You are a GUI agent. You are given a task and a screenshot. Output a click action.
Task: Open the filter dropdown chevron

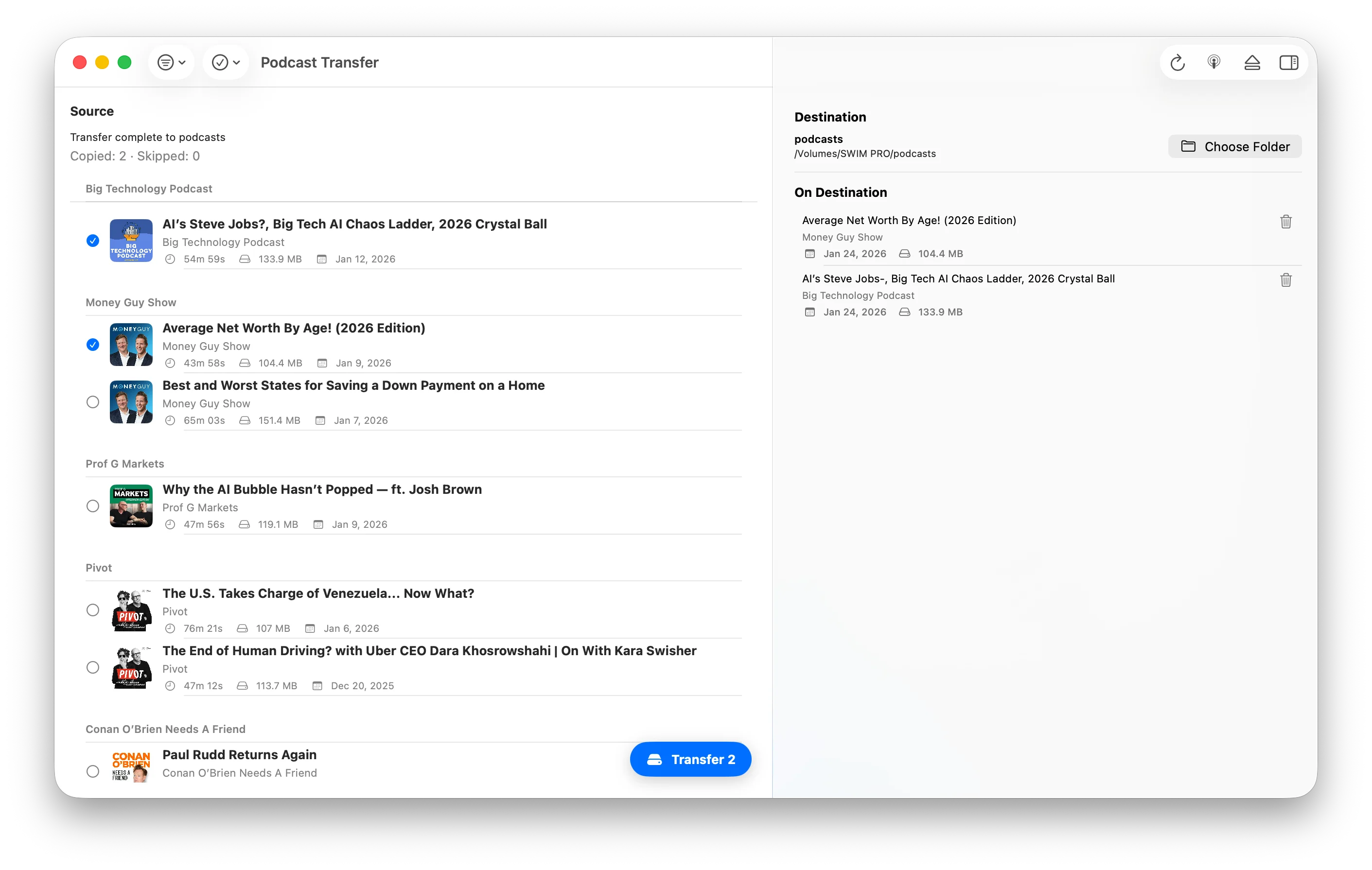pos(182,62)
